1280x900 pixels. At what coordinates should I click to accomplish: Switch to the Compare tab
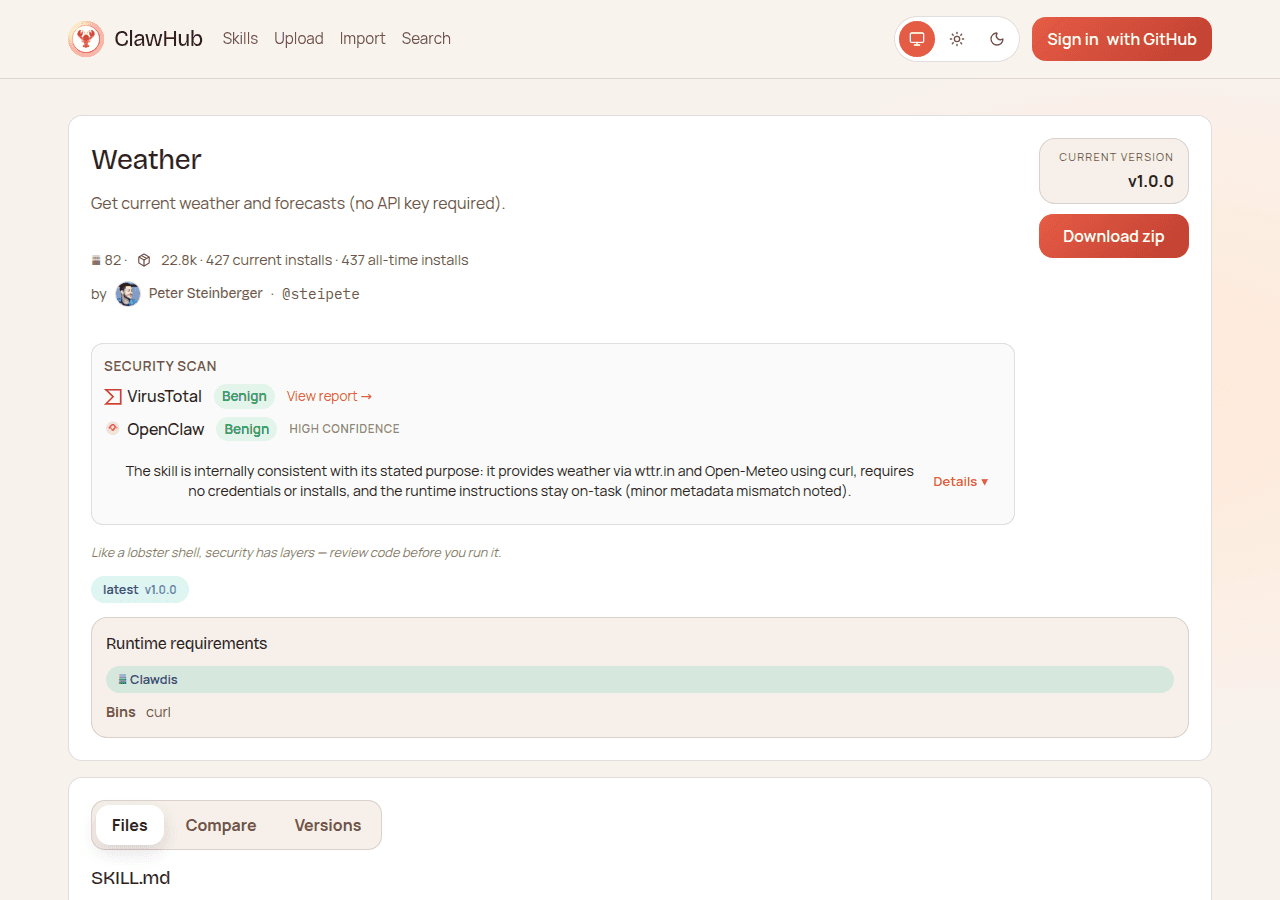click(x=220, y=825)
